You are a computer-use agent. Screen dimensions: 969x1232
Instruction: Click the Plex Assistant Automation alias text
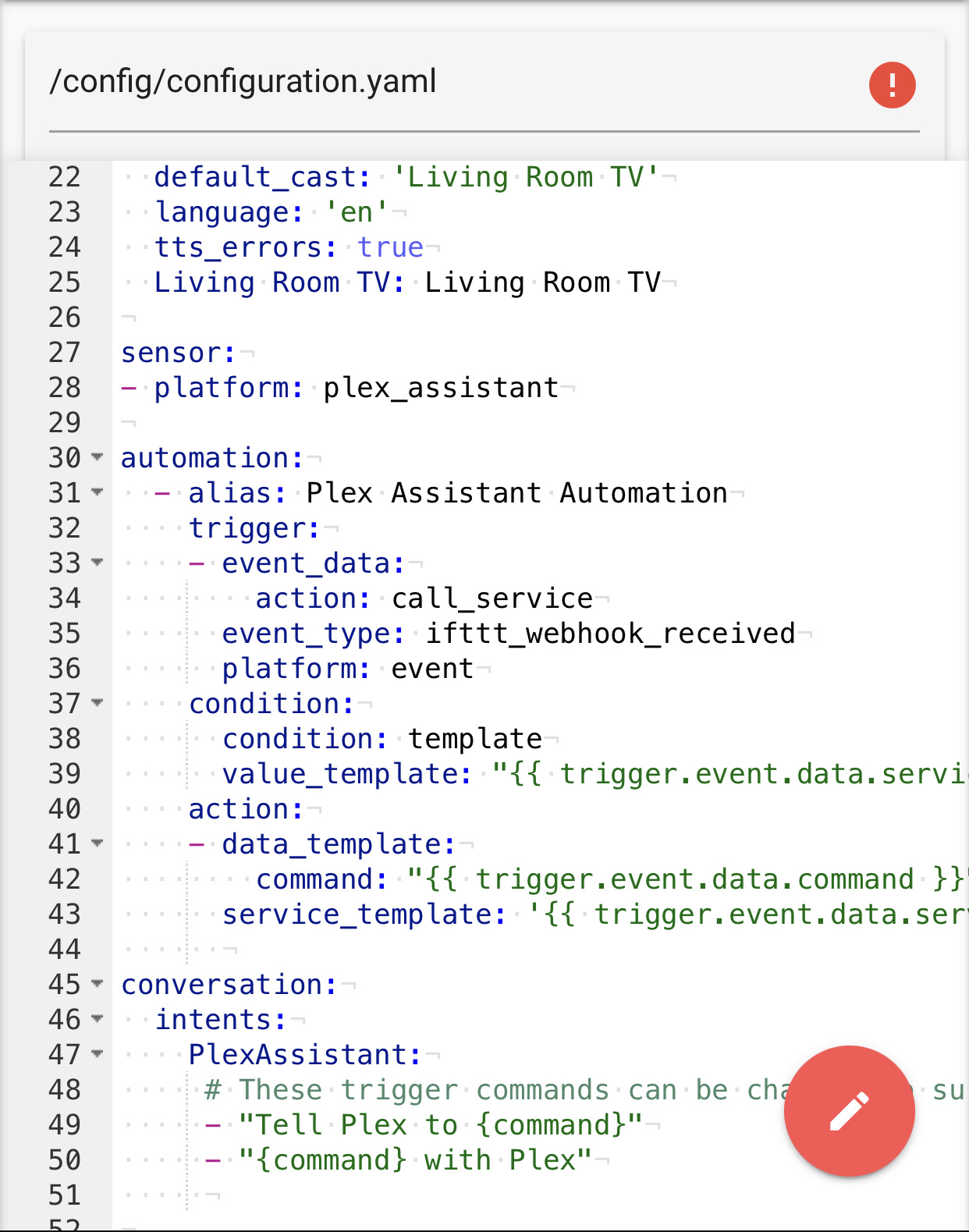tap(516, 493)
